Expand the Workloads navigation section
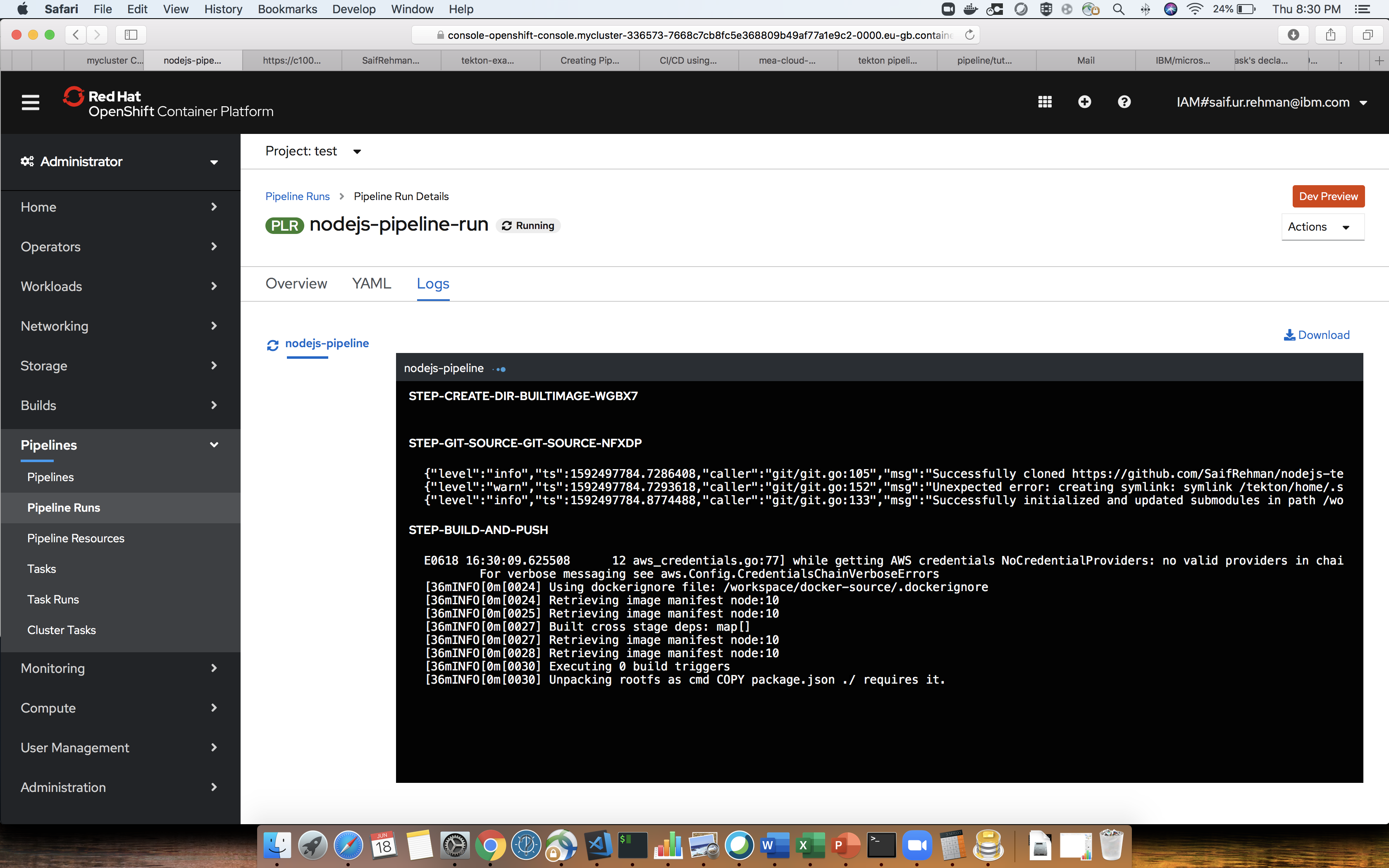This screenshot has width=1389, height=868. tap(120, 286)
